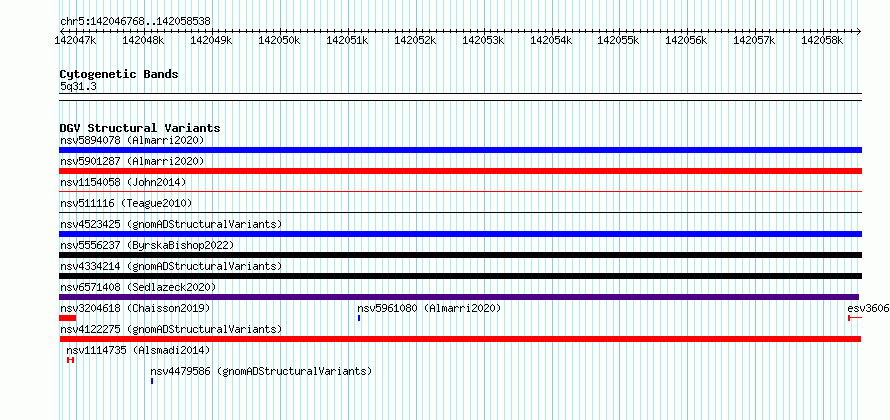Screen dimensions: 890x420
Task: Click the red bar under nsv5901287
Action: pyautogui.click(x=460, y=171)
